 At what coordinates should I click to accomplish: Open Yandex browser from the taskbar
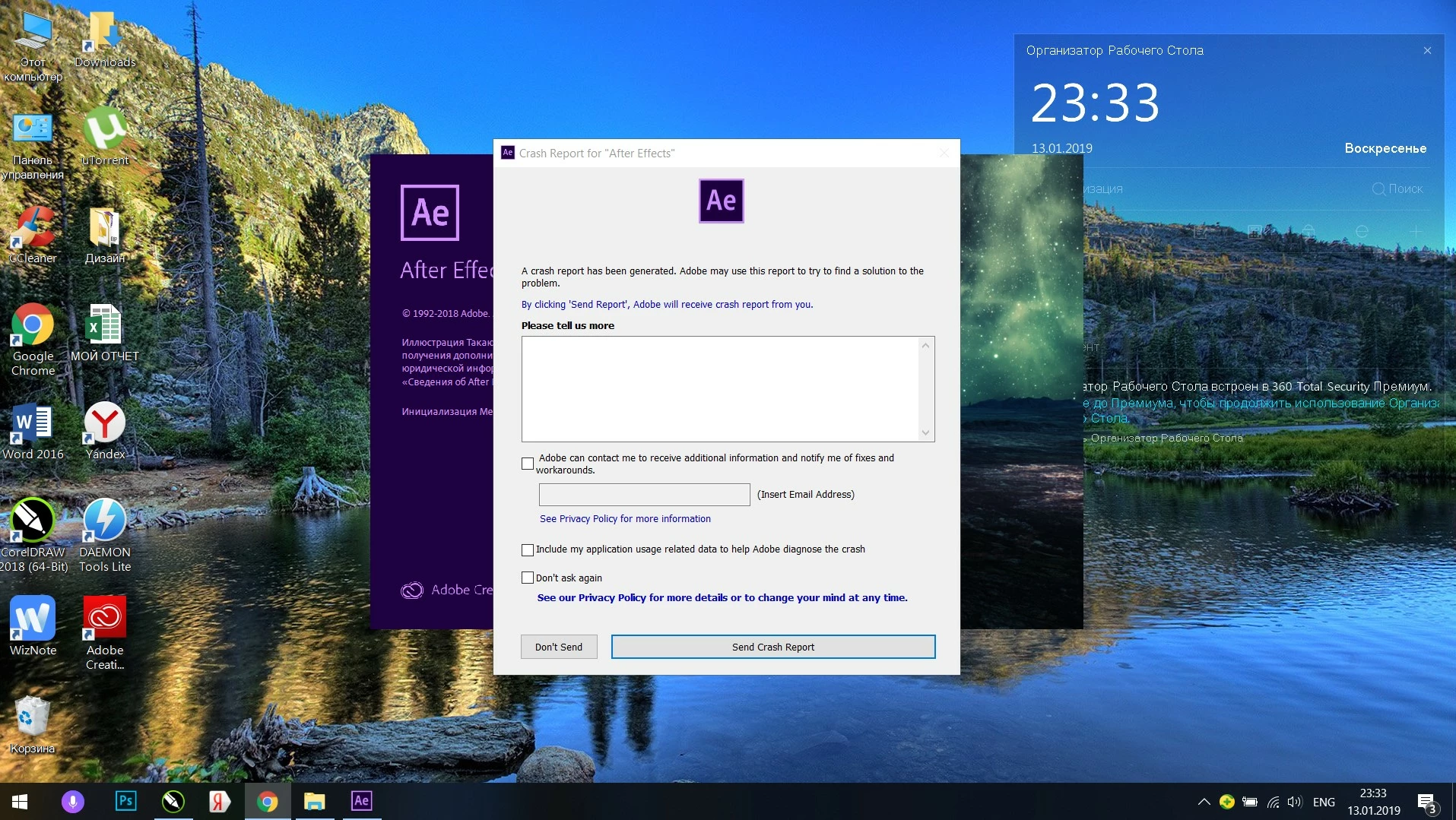coord(220,801)
